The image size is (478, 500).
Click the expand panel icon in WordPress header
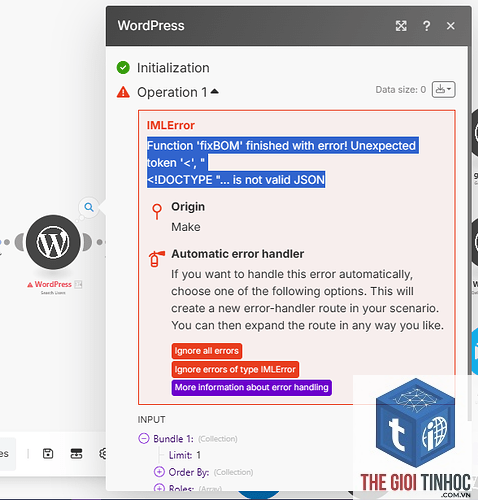(x=401, y=26)
